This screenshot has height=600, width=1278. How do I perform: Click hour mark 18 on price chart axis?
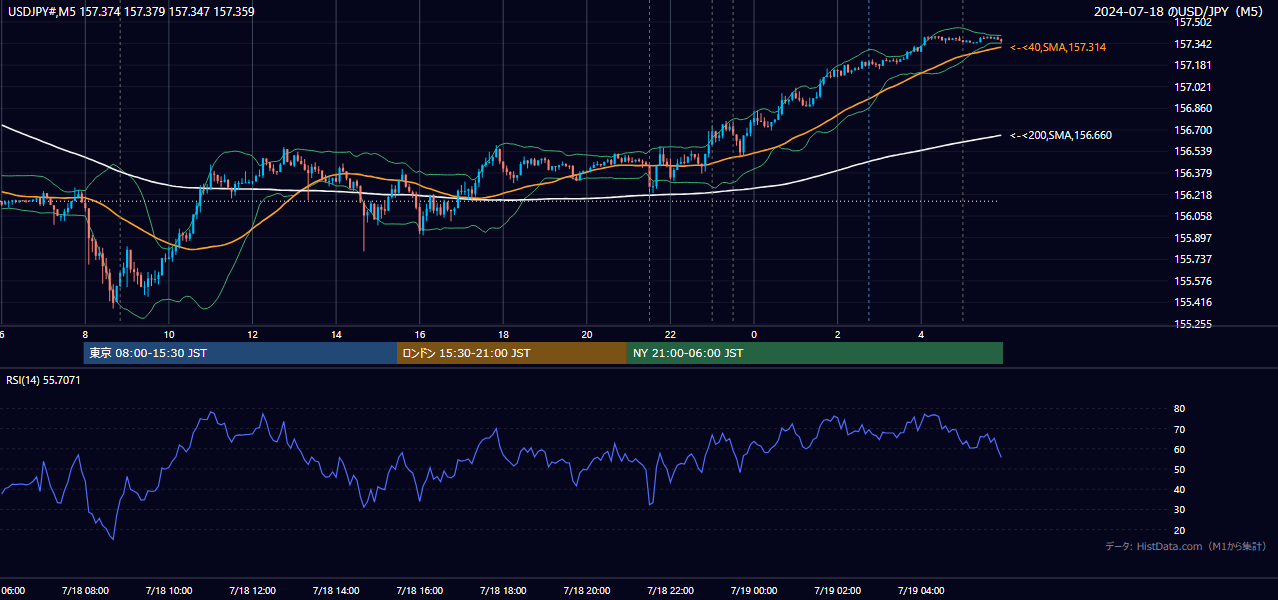(504, 334)
